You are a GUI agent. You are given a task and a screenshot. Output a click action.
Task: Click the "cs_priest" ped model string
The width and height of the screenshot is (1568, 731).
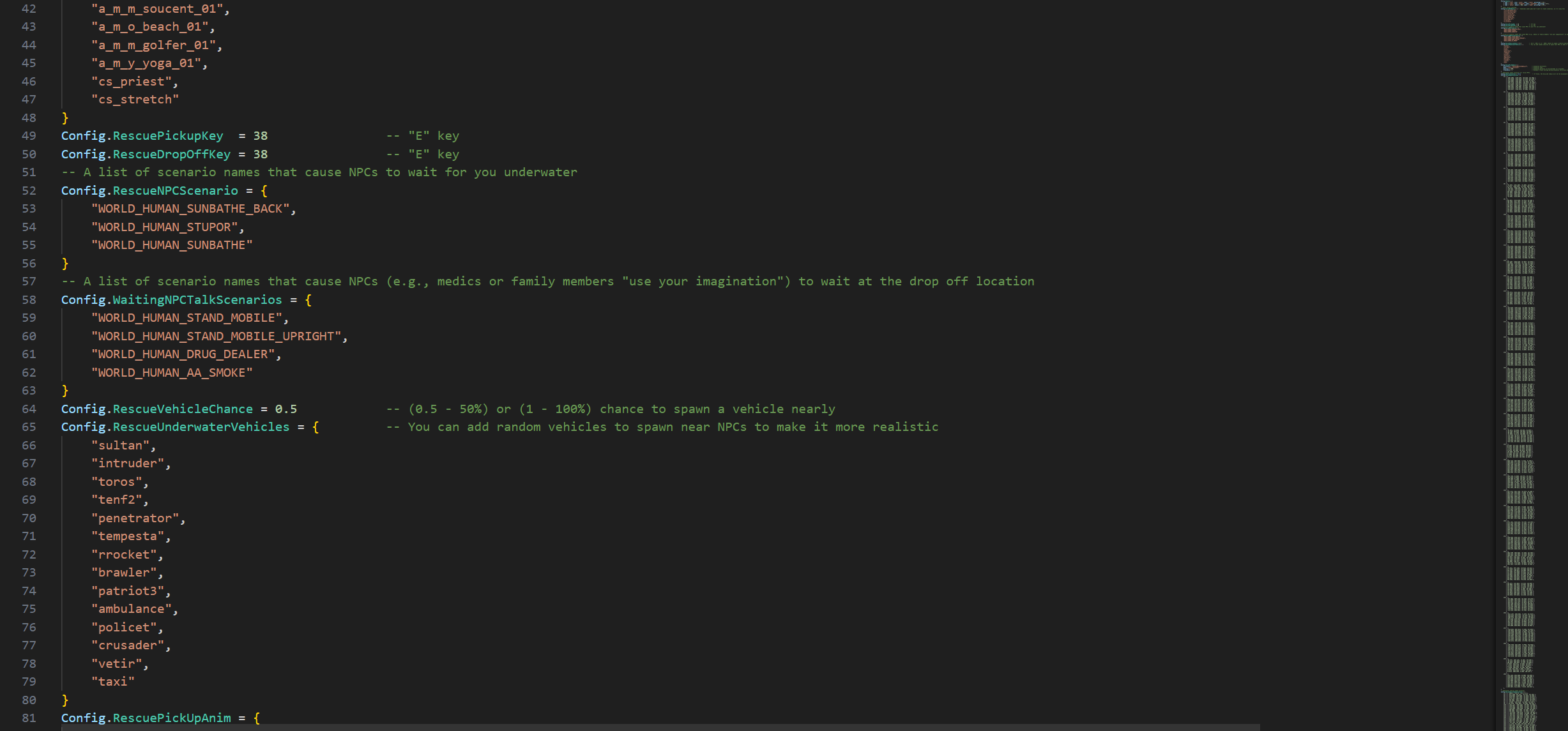132,82
